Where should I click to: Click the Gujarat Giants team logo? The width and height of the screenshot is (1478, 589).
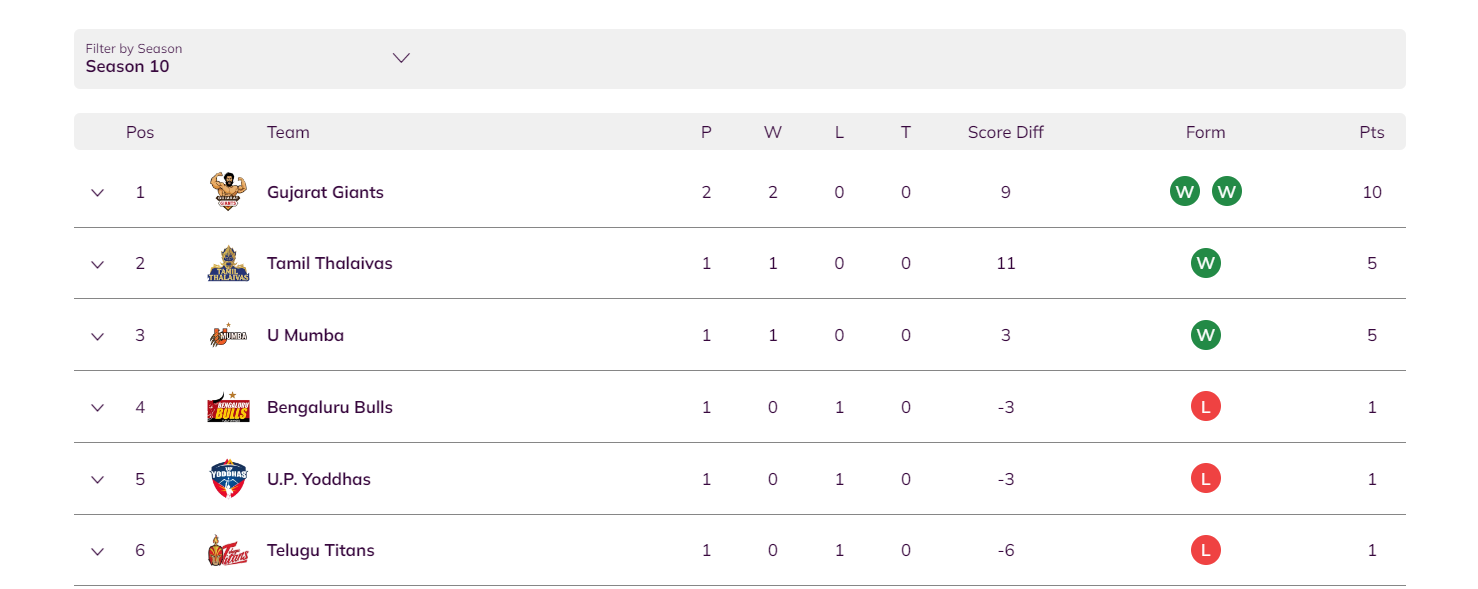pyautogui.click(x=228, y=191)
